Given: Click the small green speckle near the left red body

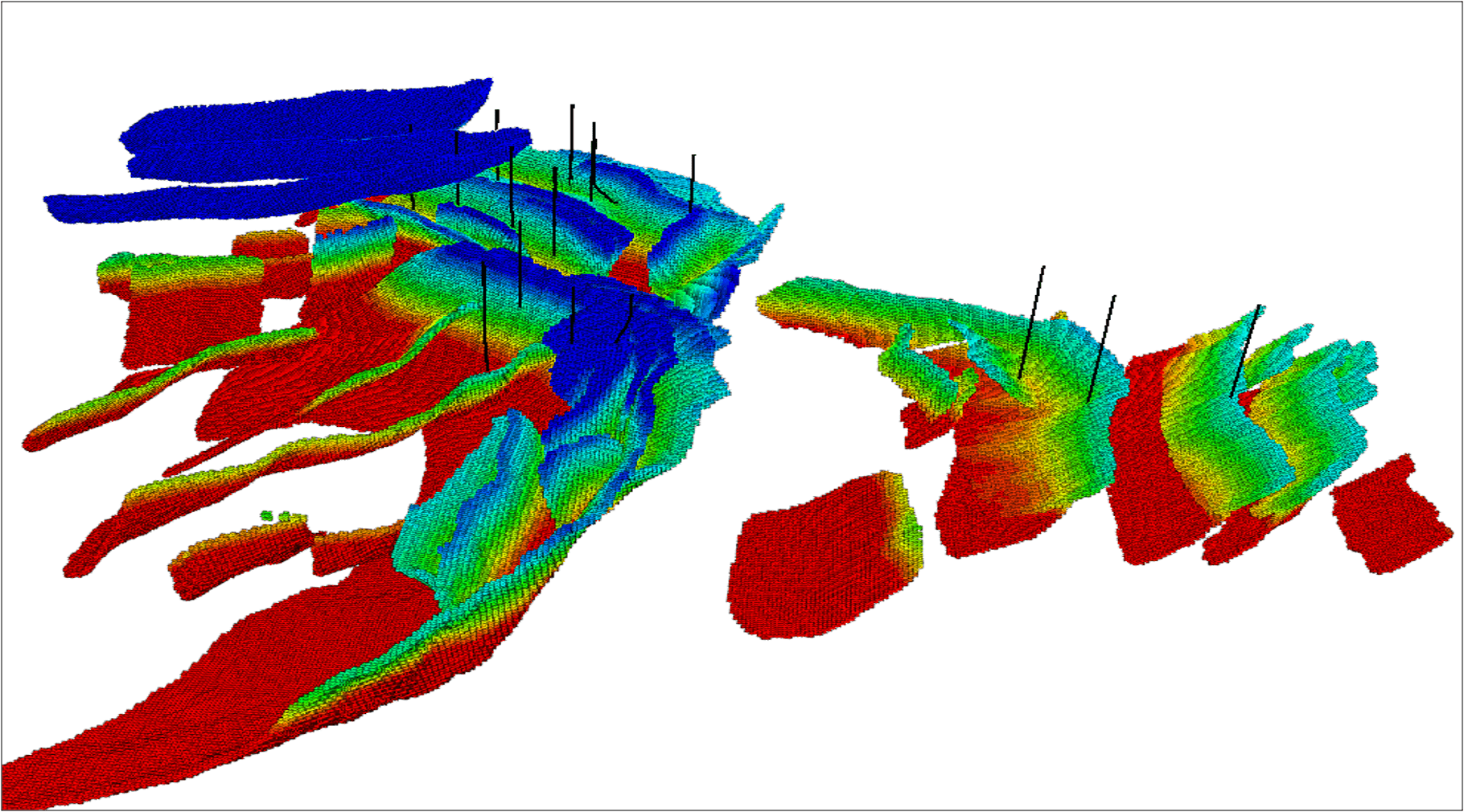Looking at the screenshot, I should click(267, 515).
